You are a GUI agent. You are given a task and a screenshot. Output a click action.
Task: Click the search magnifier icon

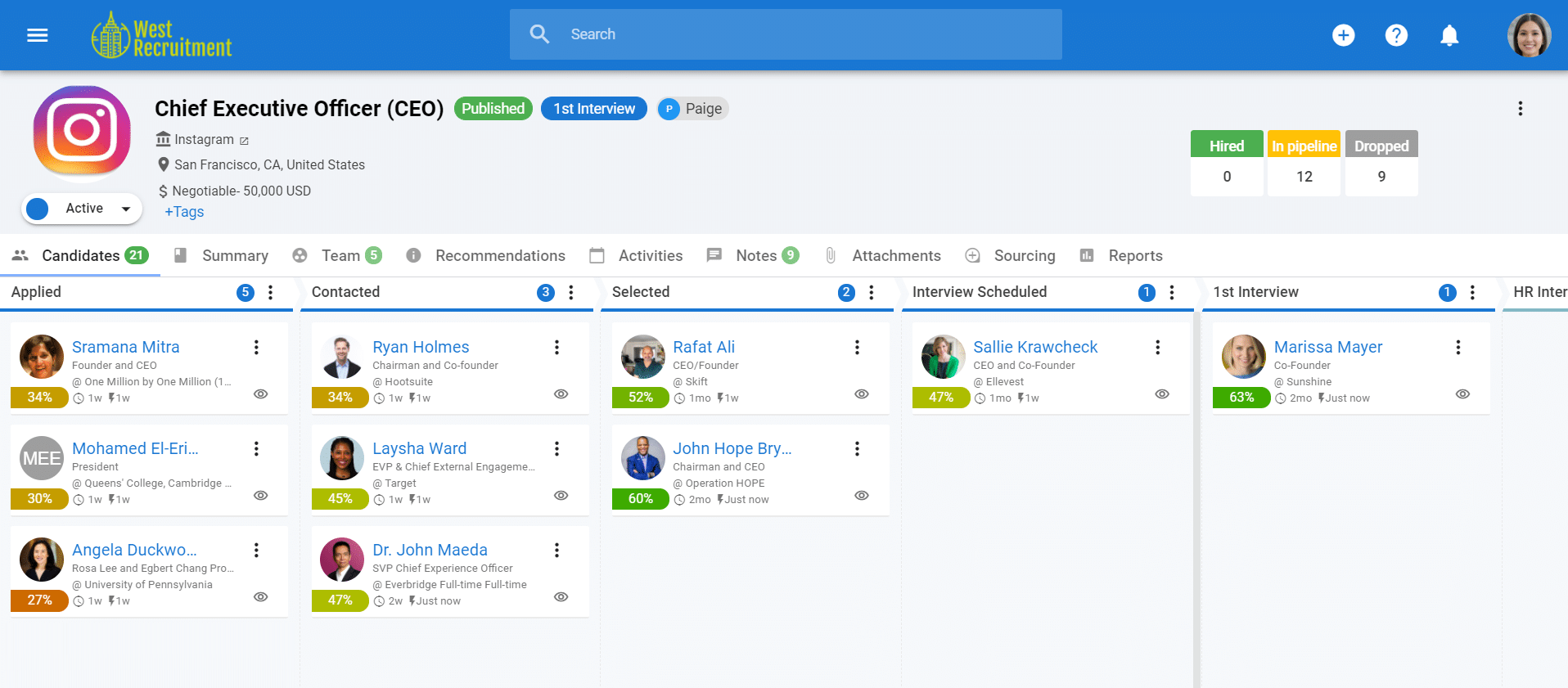coord(539,34)
